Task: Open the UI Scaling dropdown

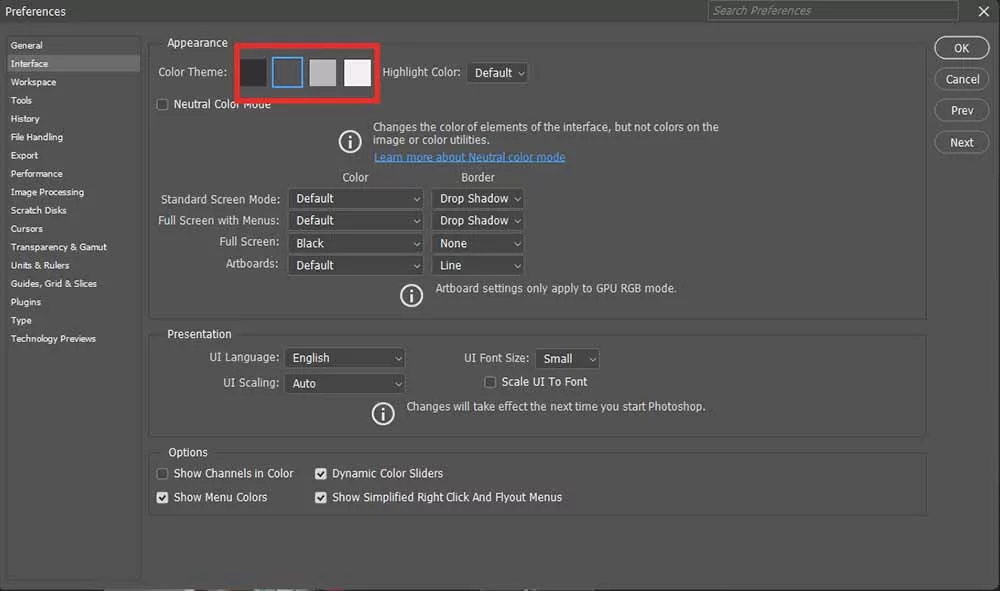Action: pos(344,383)
